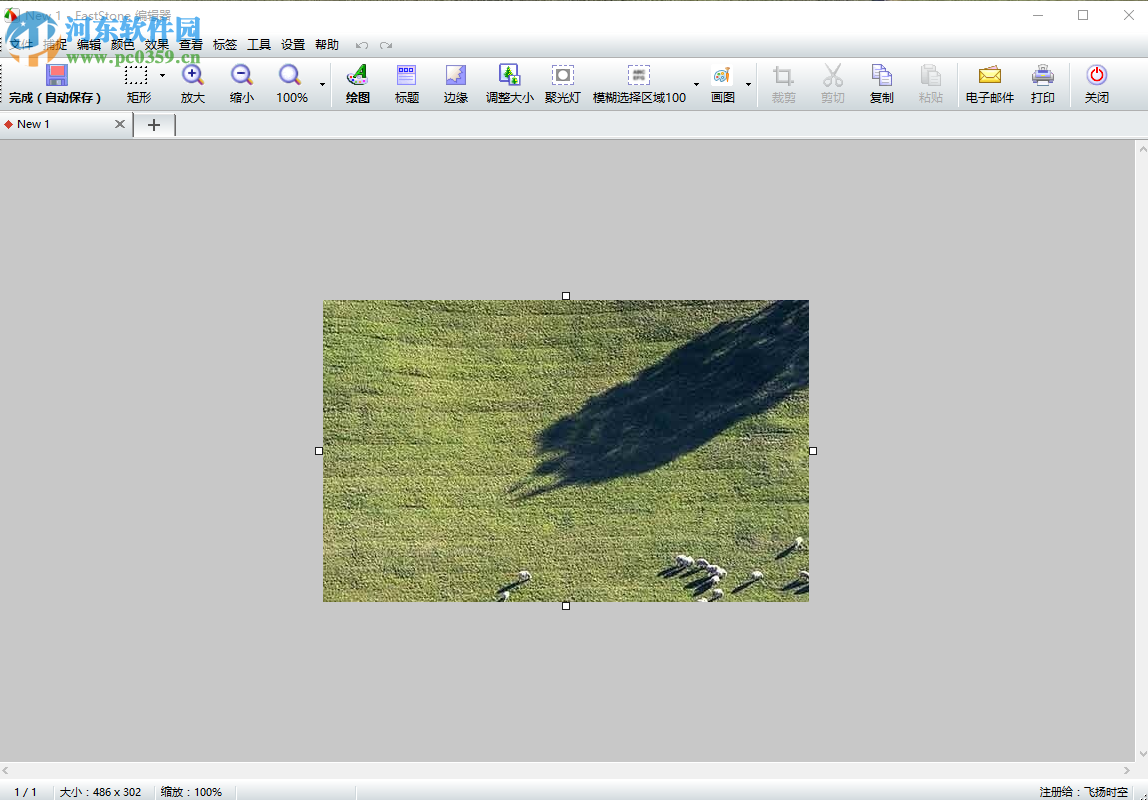
Task: Click the 缩小 zoom out icon
Action: (x=241, y=76)
